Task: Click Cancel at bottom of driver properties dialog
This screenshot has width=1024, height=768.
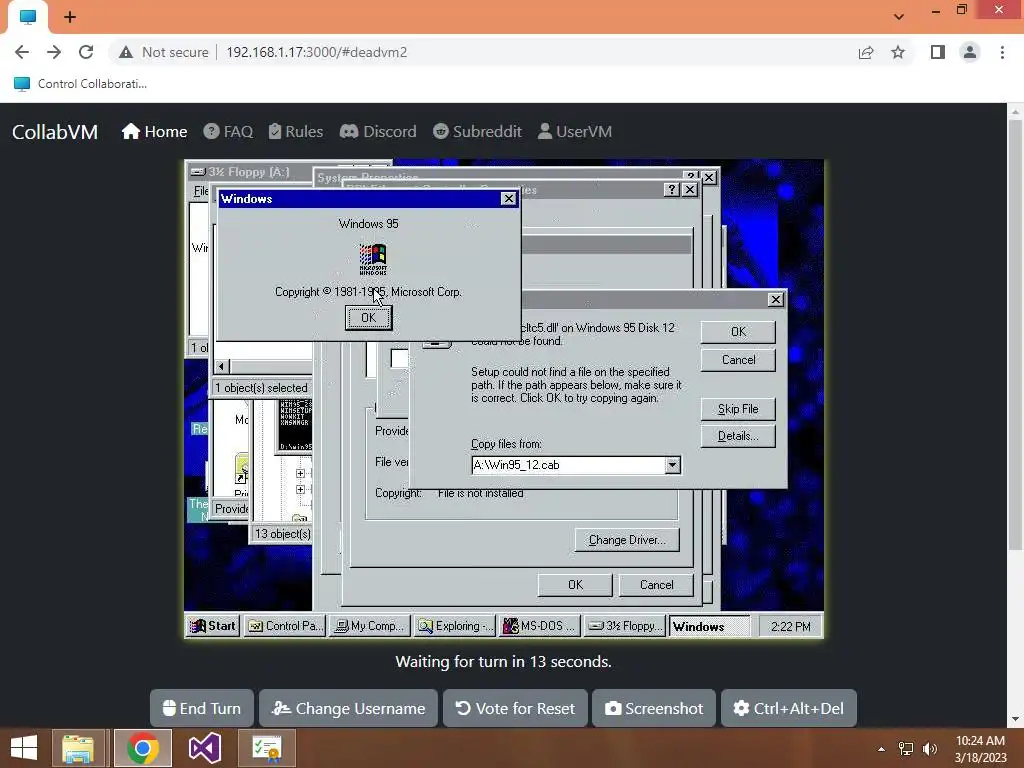Action: point(656,585)
